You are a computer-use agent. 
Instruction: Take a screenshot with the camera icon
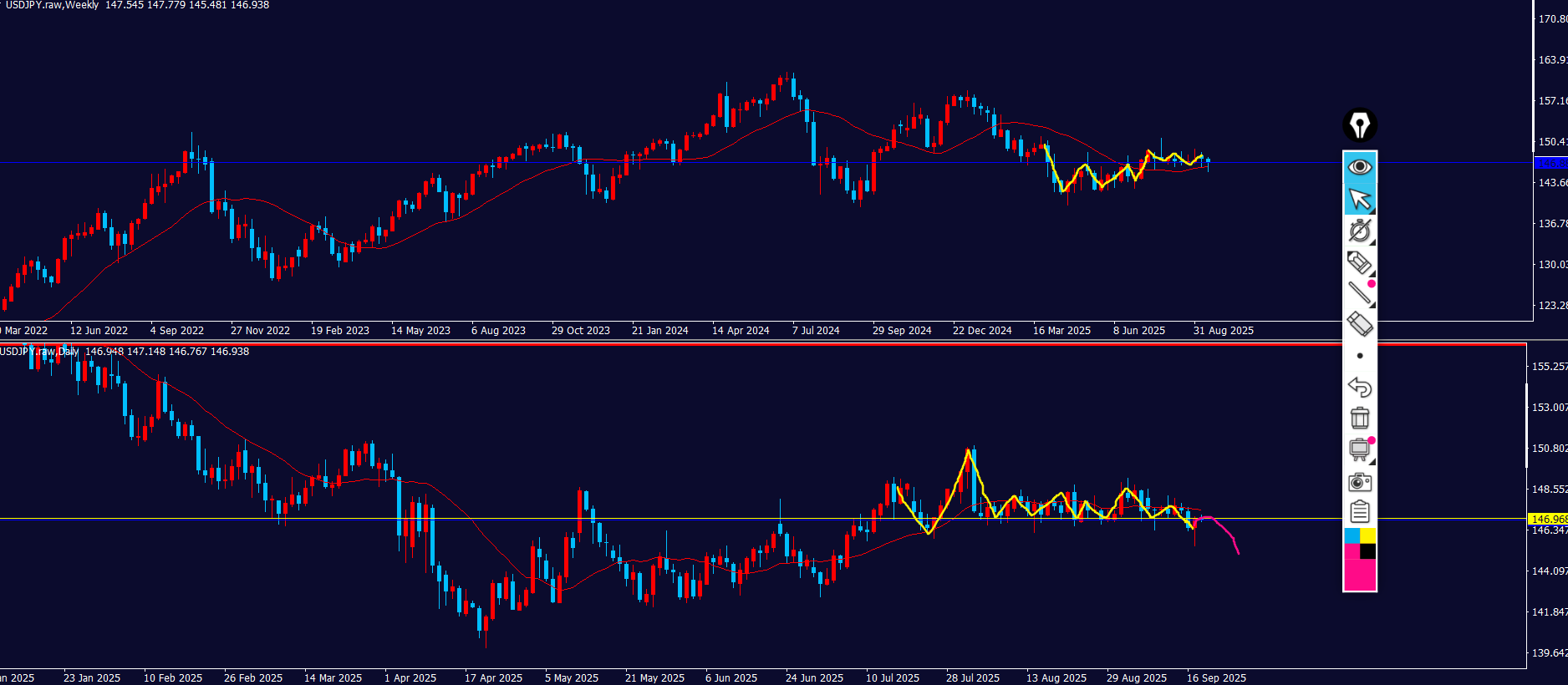coord(1360,482)
